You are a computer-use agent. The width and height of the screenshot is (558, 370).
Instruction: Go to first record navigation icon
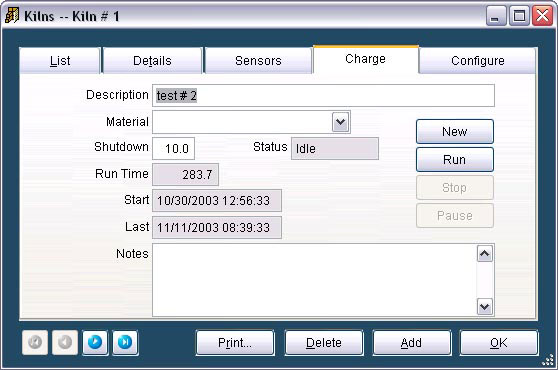pos(35,342)
